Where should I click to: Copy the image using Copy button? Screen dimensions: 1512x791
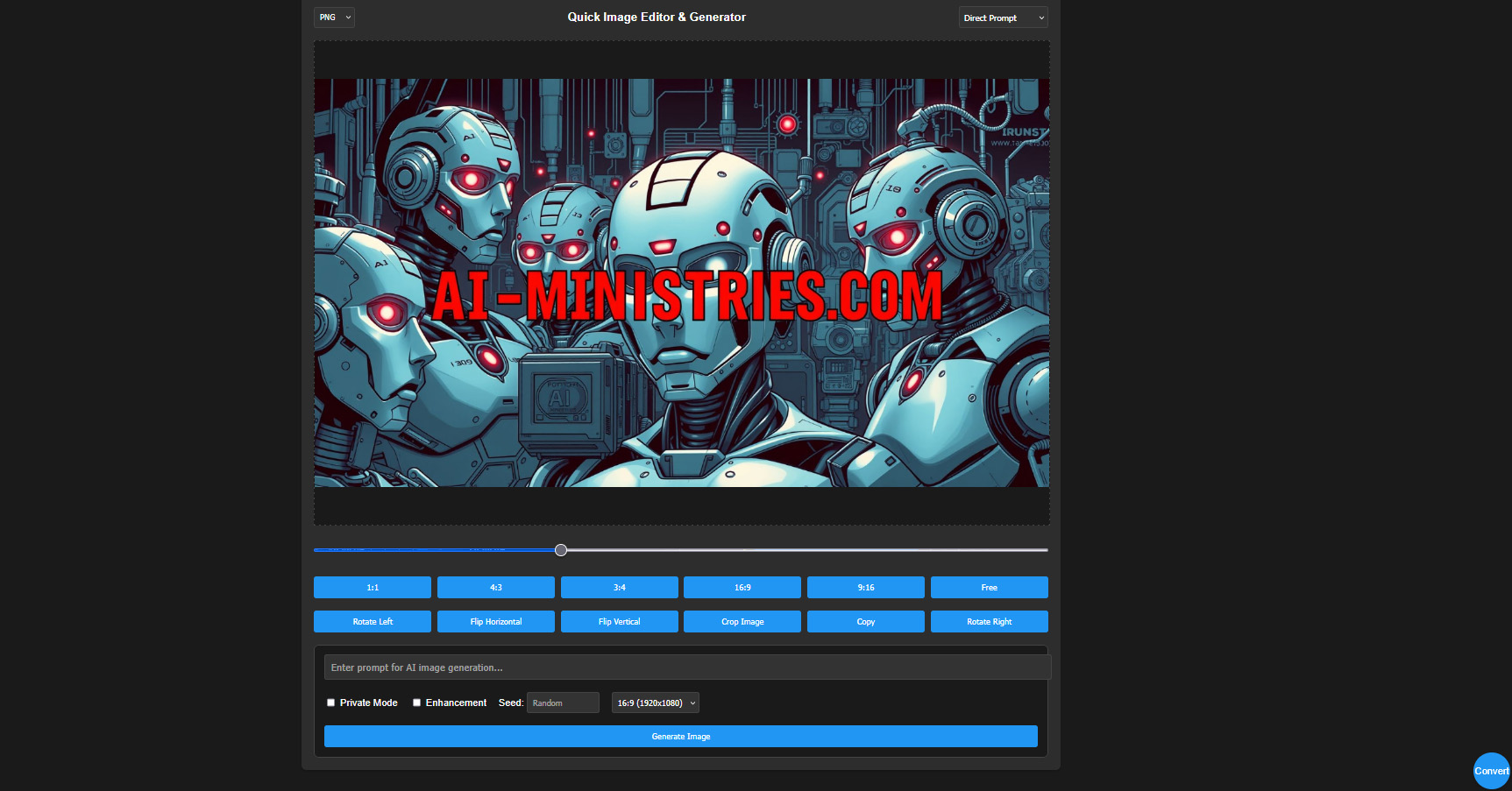pyautogui.click(x=866, y=621)
